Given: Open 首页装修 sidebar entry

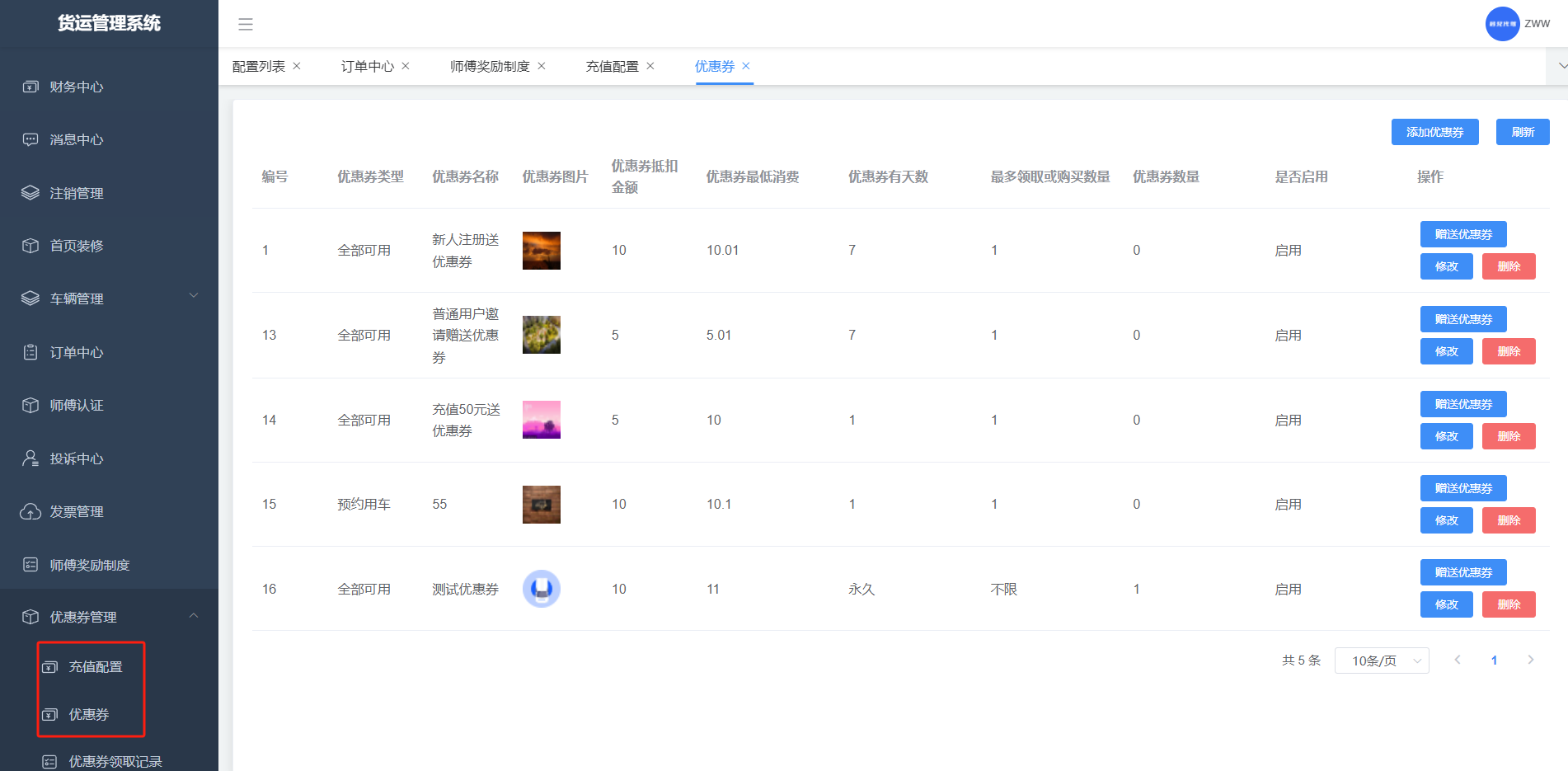Looking at the screenshot, I should pos(76,246).
